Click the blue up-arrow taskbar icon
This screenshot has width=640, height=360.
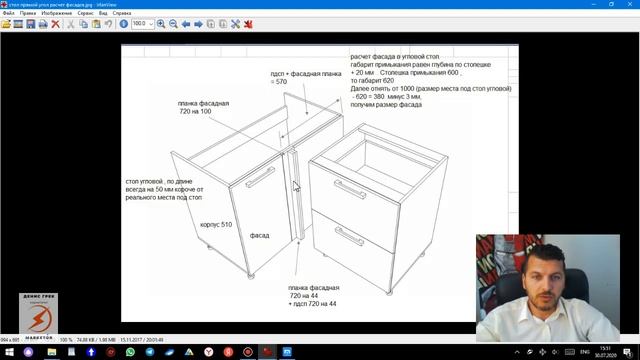[91, 352]
